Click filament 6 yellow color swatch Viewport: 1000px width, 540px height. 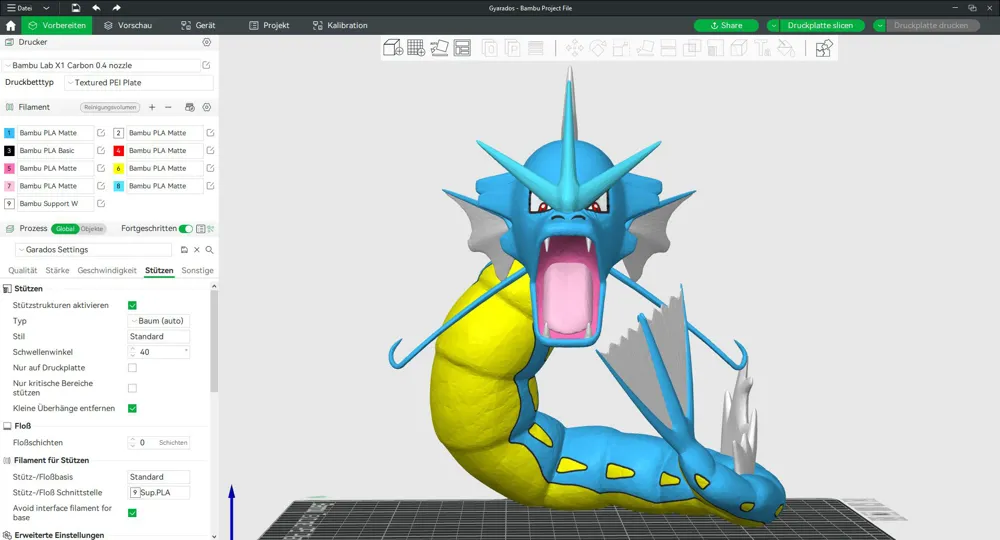[119, 168]
